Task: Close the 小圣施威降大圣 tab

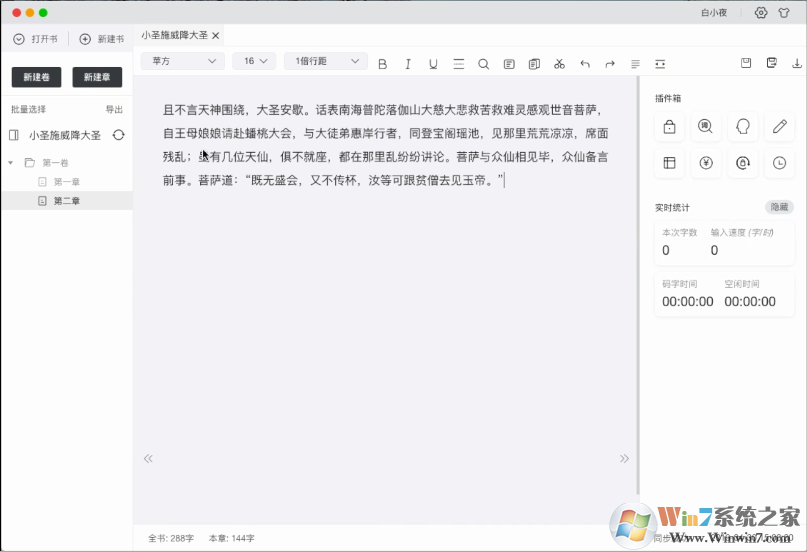Action: click(x=216, y=35)
